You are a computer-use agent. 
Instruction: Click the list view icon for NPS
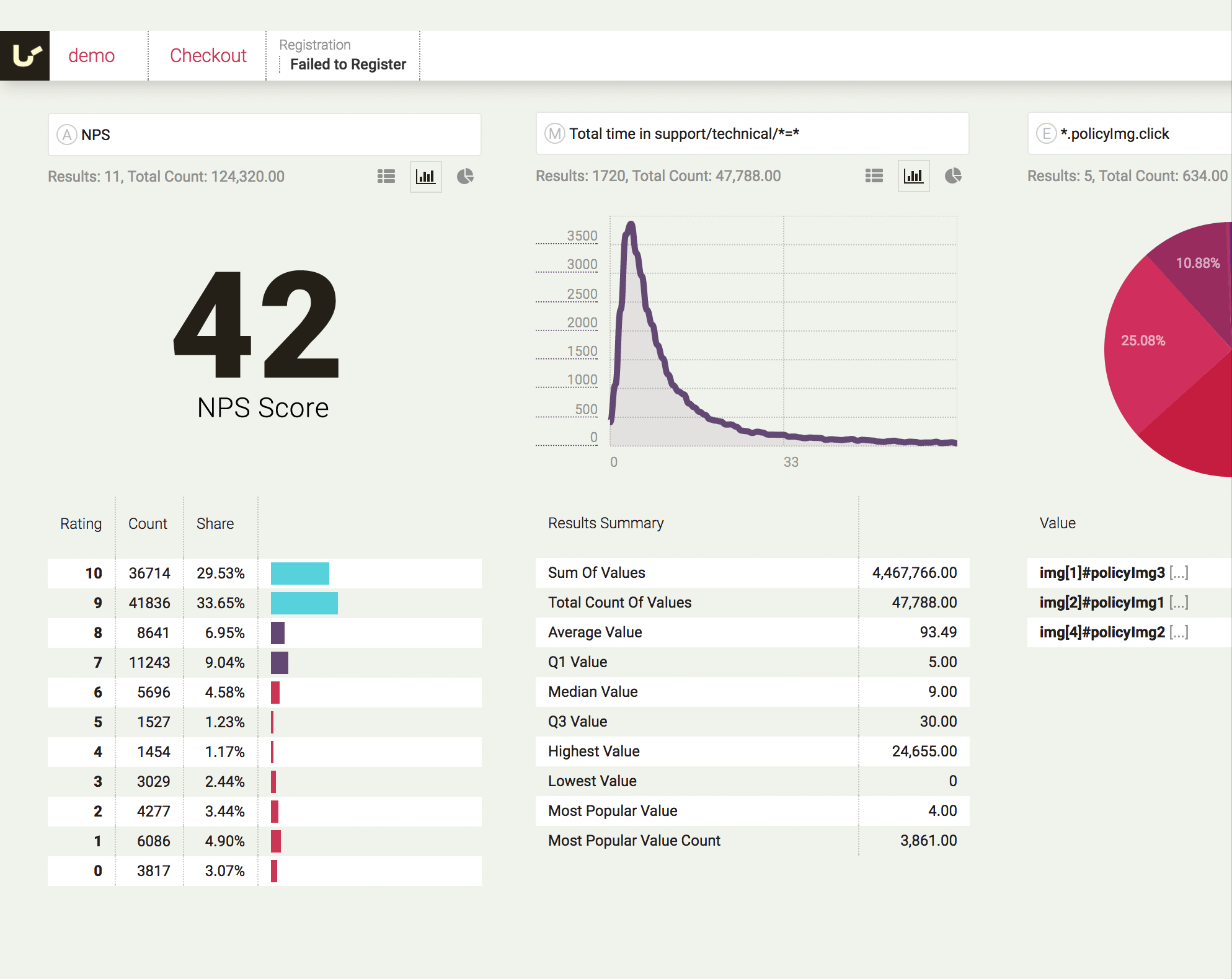(386, 176)
